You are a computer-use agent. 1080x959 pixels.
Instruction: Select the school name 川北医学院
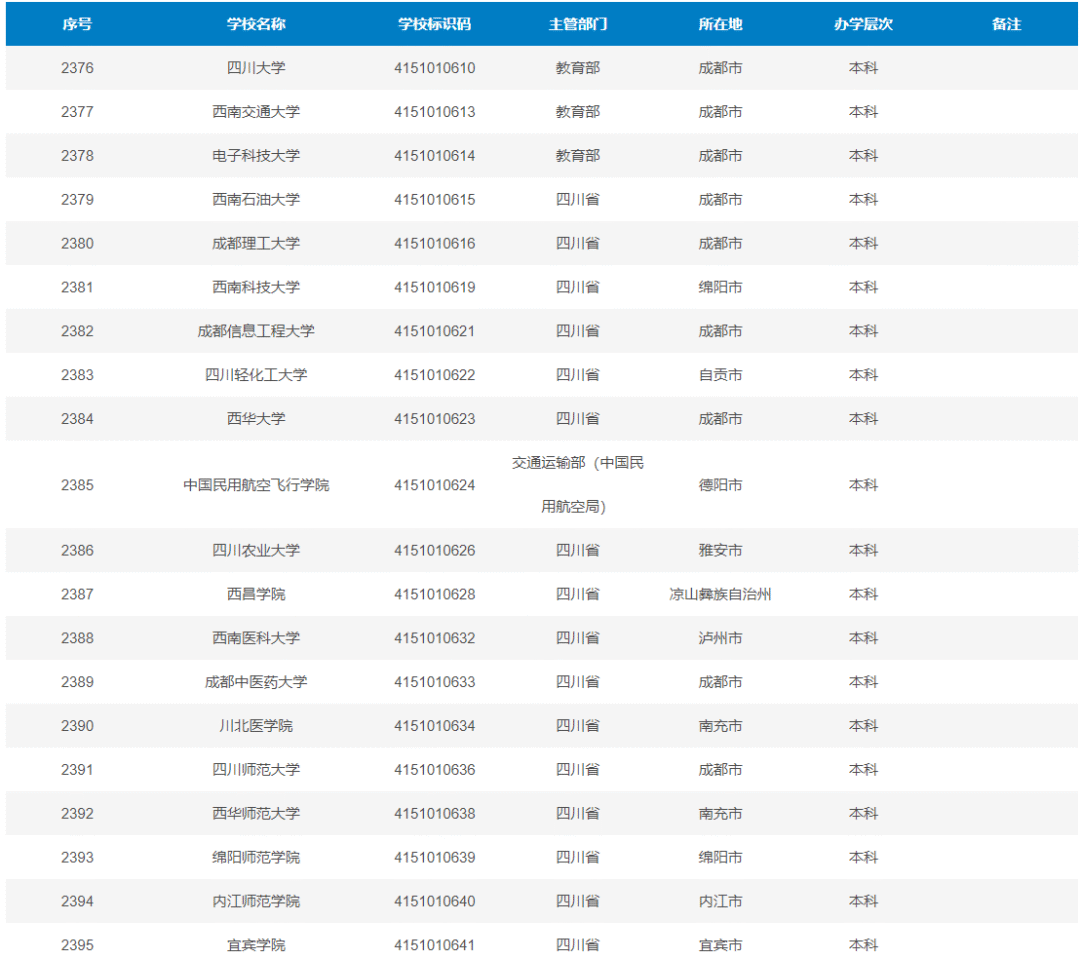pos(256,726)
